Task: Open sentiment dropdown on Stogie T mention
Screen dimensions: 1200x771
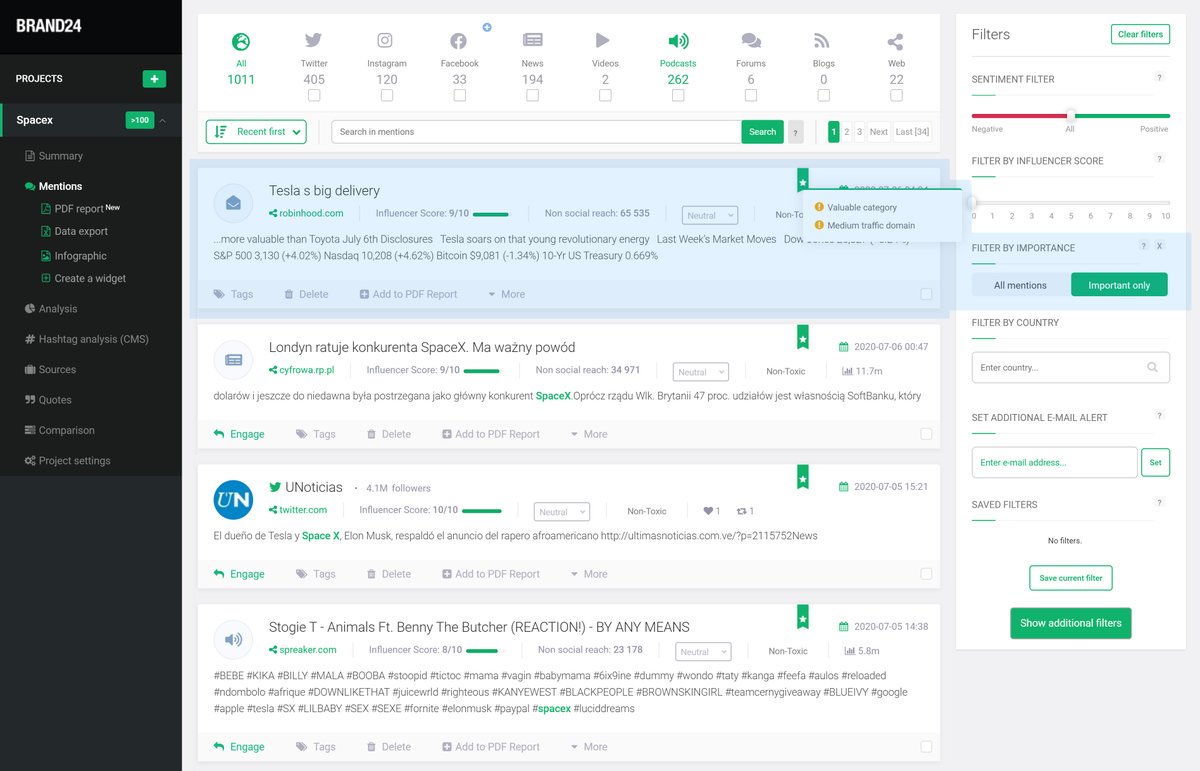Action: 702,652
